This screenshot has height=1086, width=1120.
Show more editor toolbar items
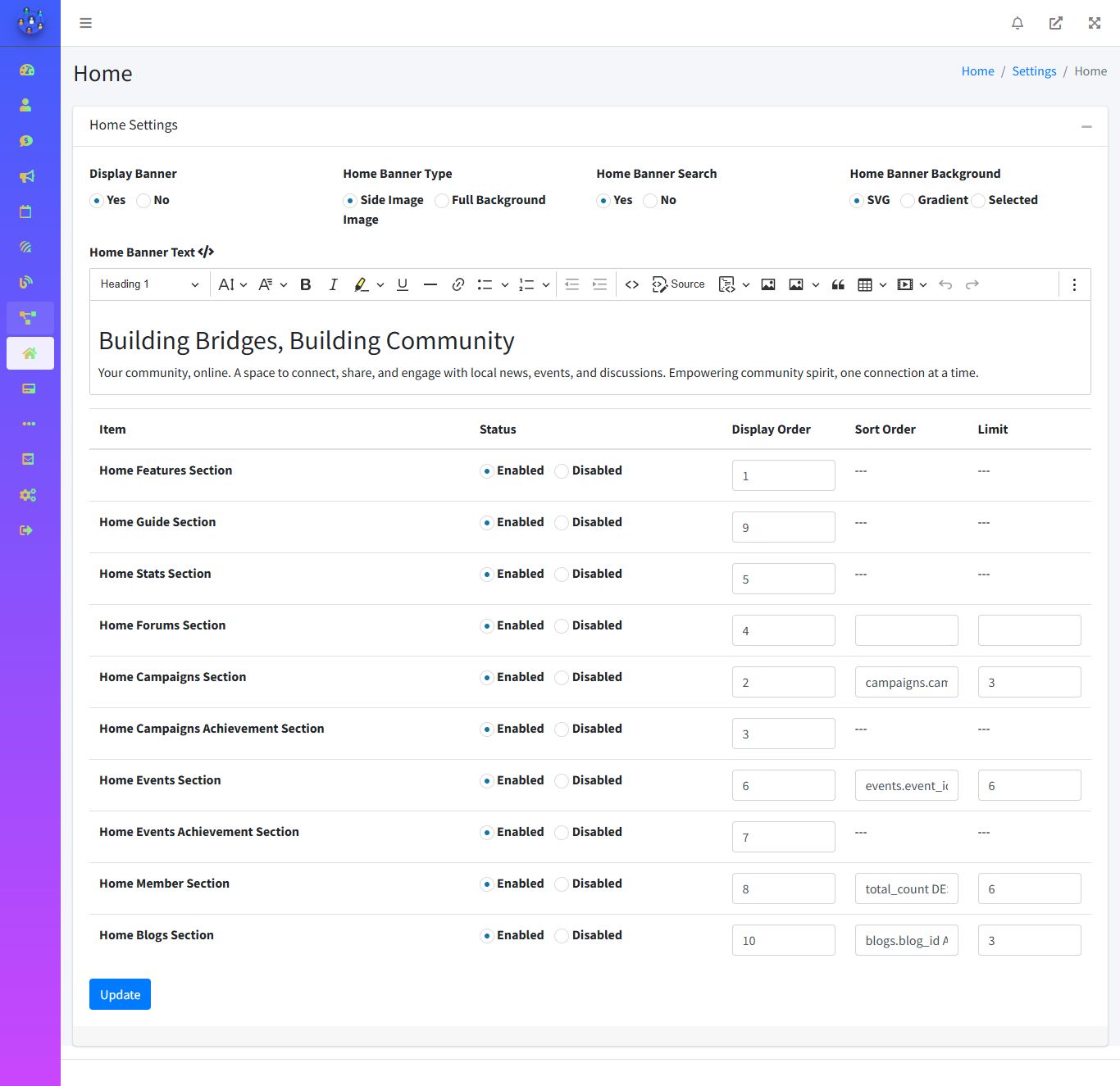(x=1074, y=284)
